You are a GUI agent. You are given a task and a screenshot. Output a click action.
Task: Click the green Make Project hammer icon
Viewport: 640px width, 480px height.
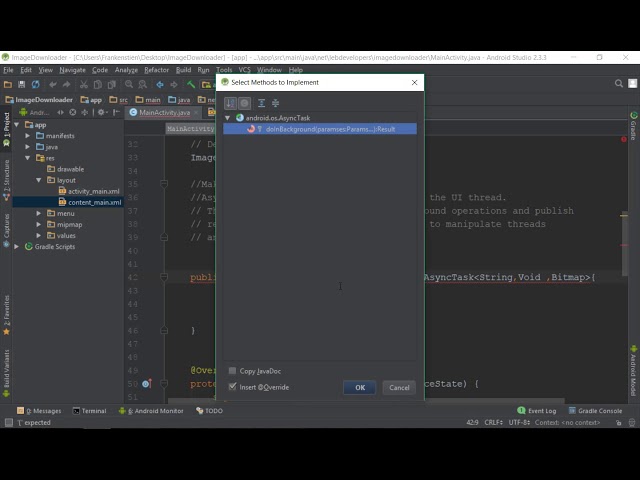(x=191, y=84)
